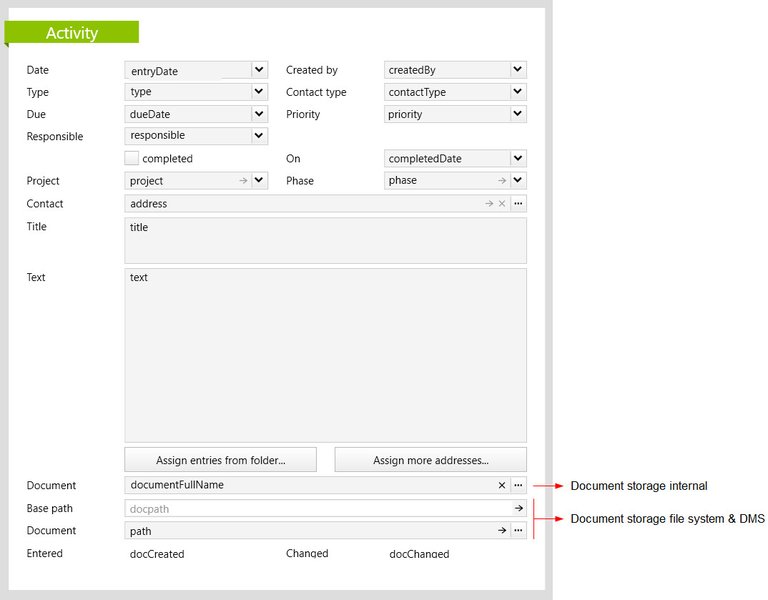This screenshot has width=768, height=600.
Task: Open the responsible dropdown arrow
Action: click(x=259, y=136)
